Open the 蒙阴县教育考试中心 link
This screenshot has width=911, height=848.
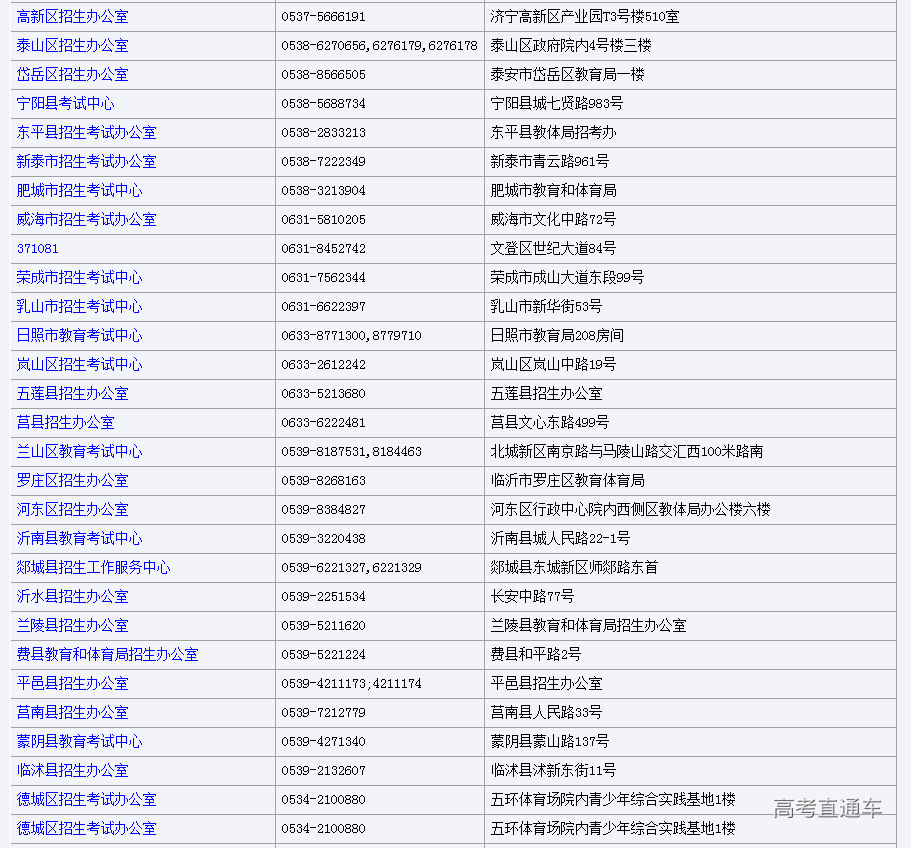pyautogui.click(x=79, y=742)
